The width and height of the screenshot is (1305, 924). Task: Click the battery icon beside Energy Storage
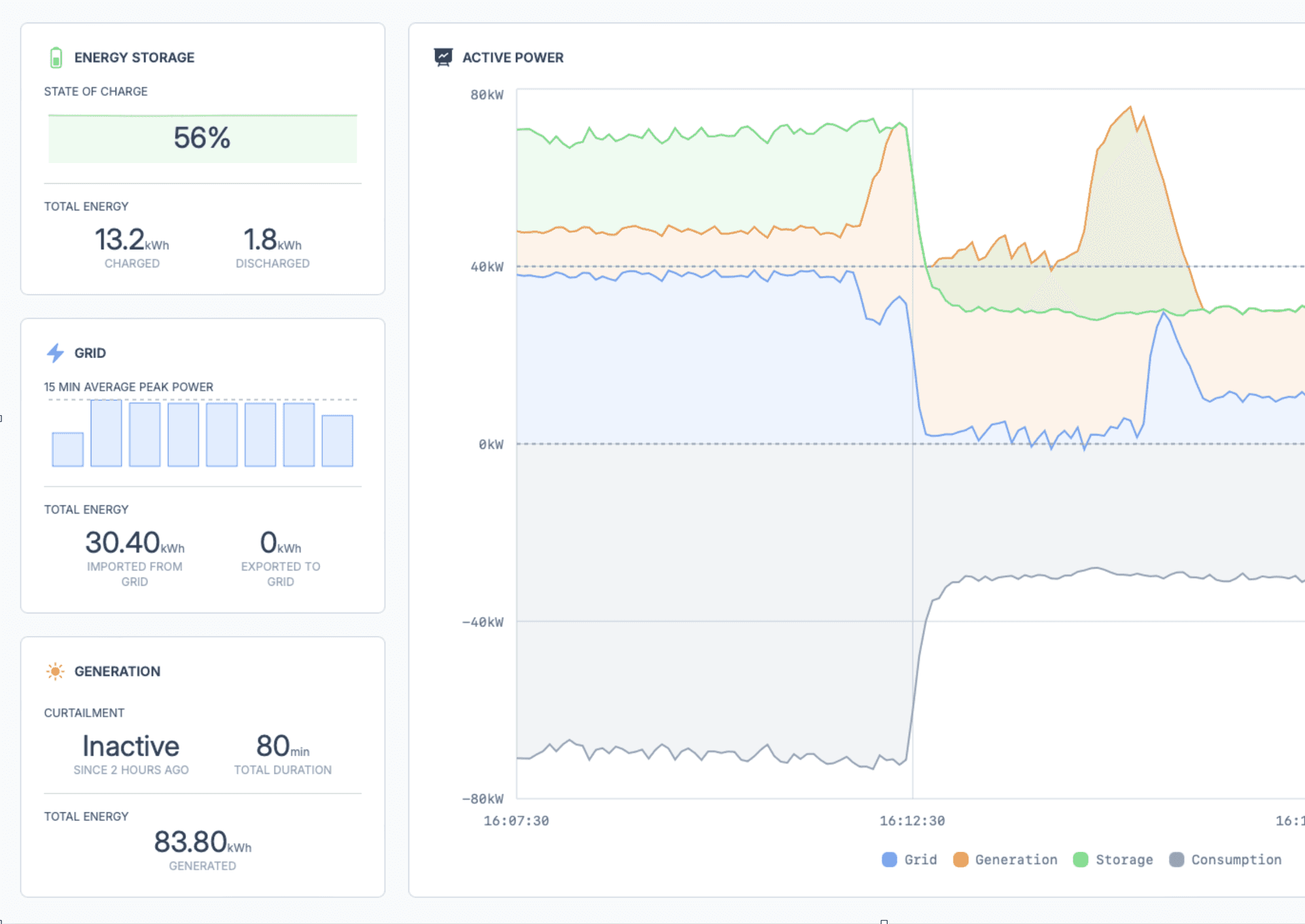[x=56, y=58]
